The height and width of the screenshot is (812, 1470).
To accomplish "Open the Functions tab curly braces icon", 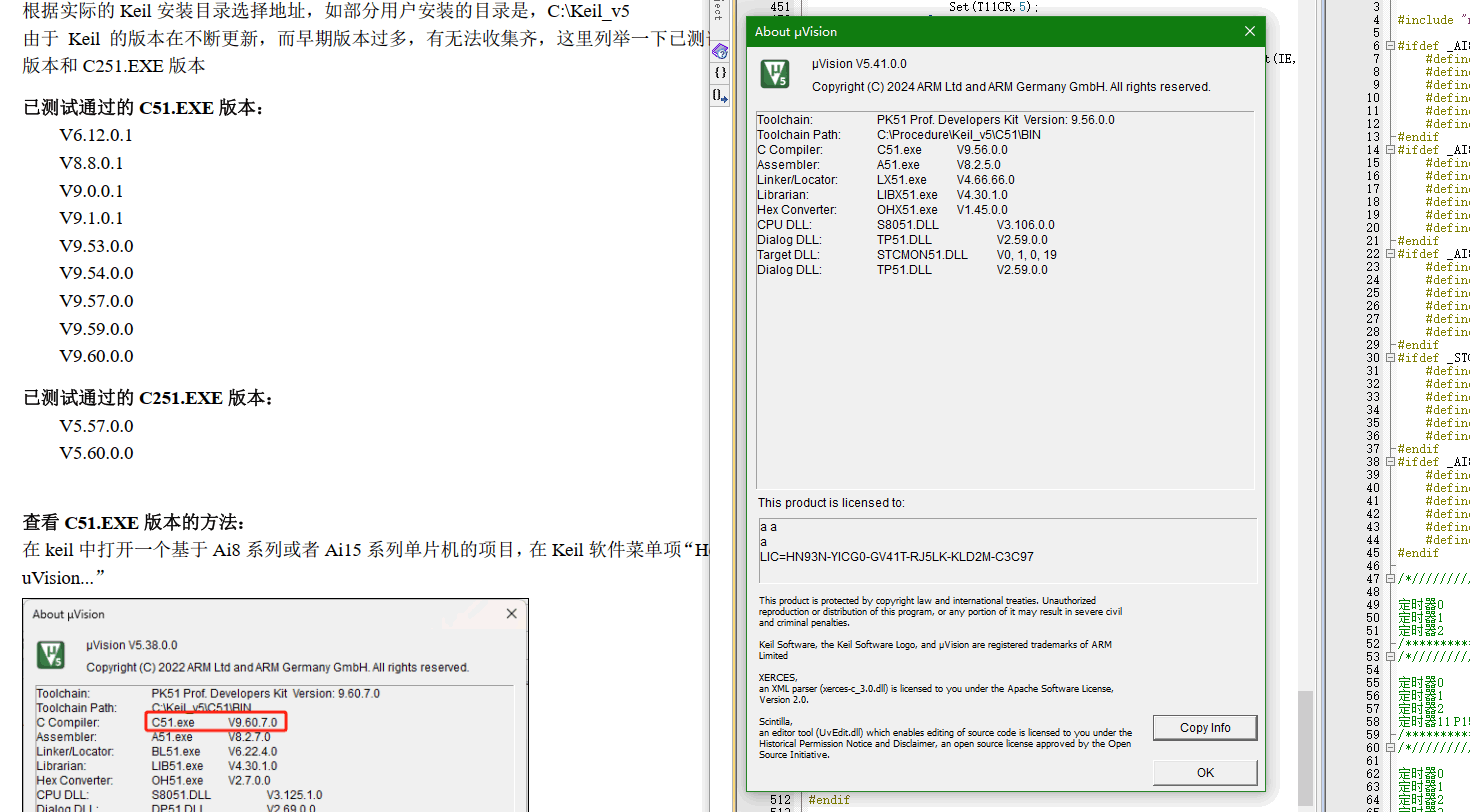I will click(720, 73).
